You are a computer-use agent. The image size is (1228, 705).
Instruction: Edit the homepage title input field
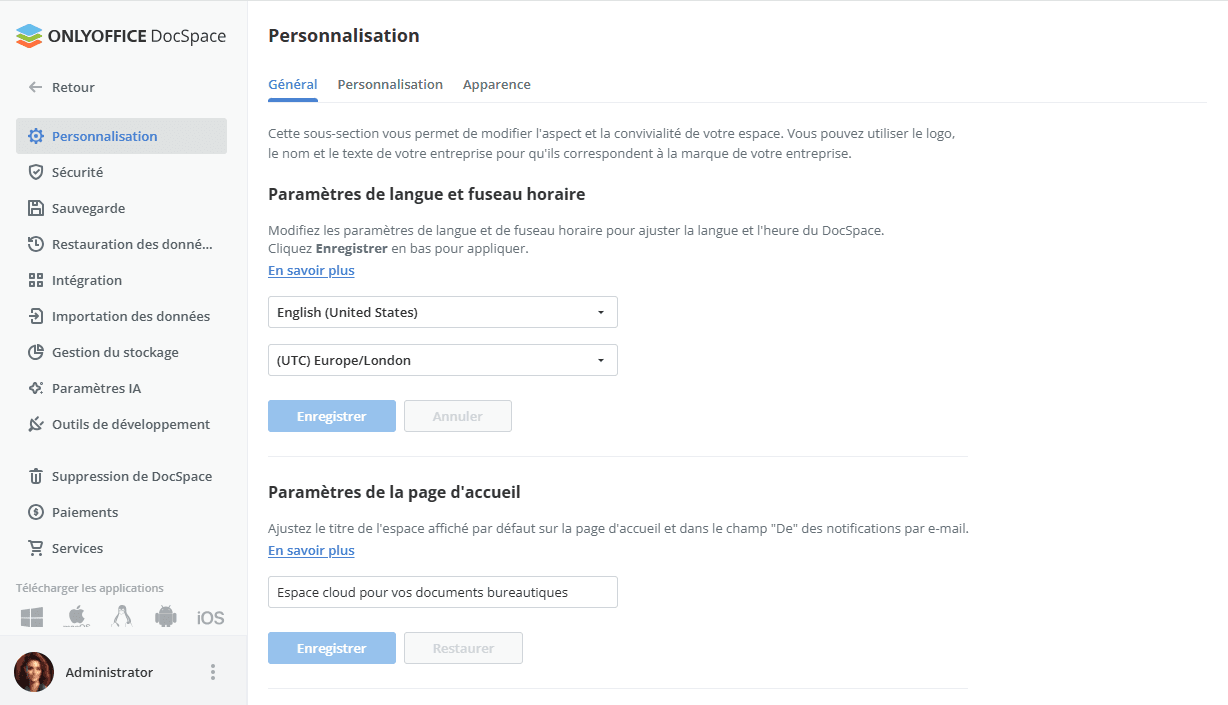[x=442, y=591]
